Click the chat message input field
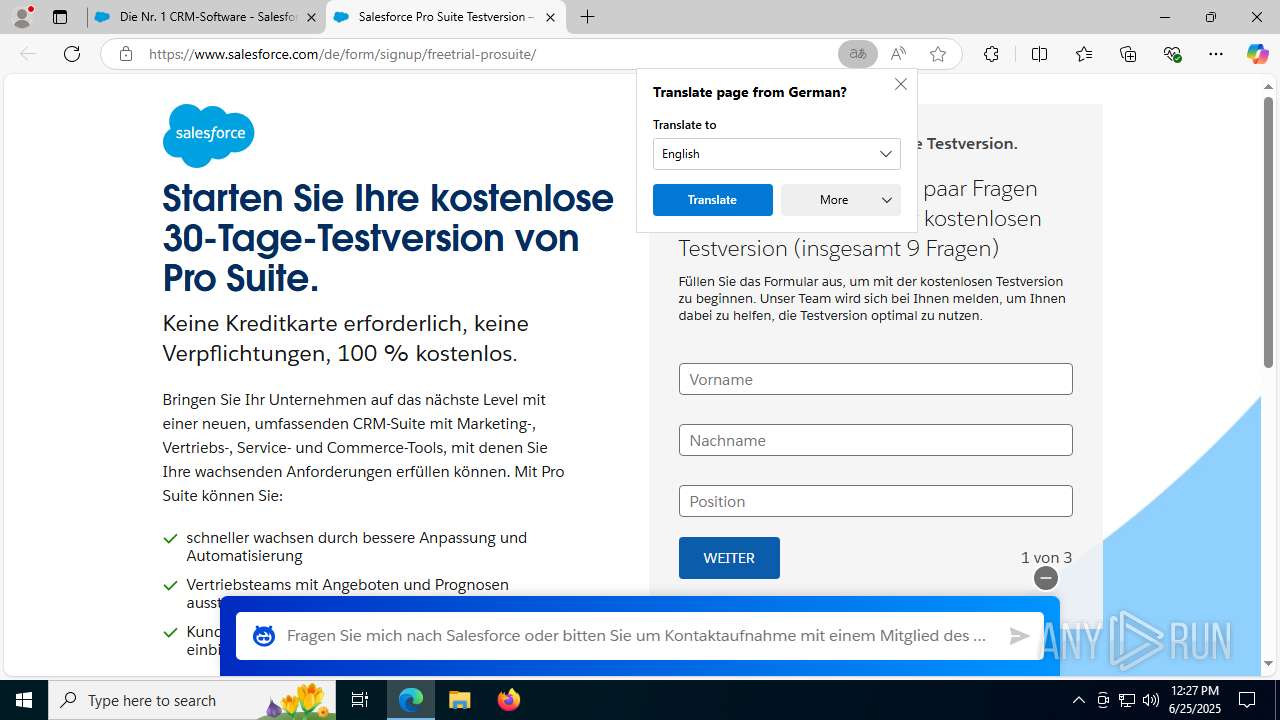This screenshot has width=1280, height=720. 639,636
